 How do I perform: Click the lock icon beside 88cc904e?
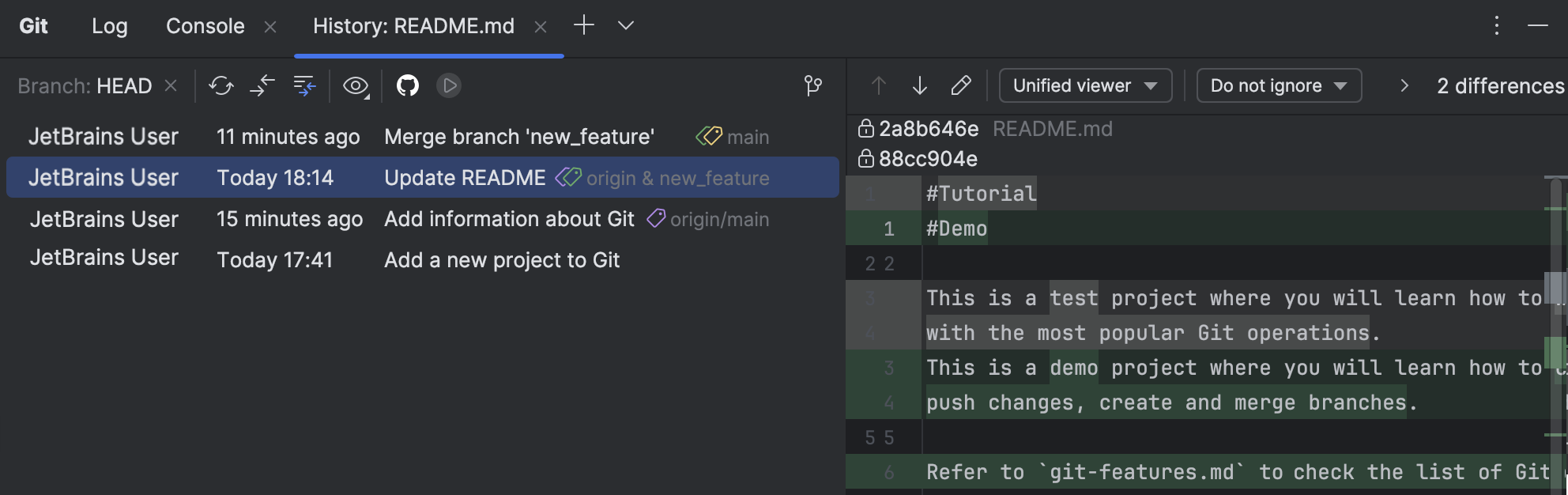pos(866,158)
